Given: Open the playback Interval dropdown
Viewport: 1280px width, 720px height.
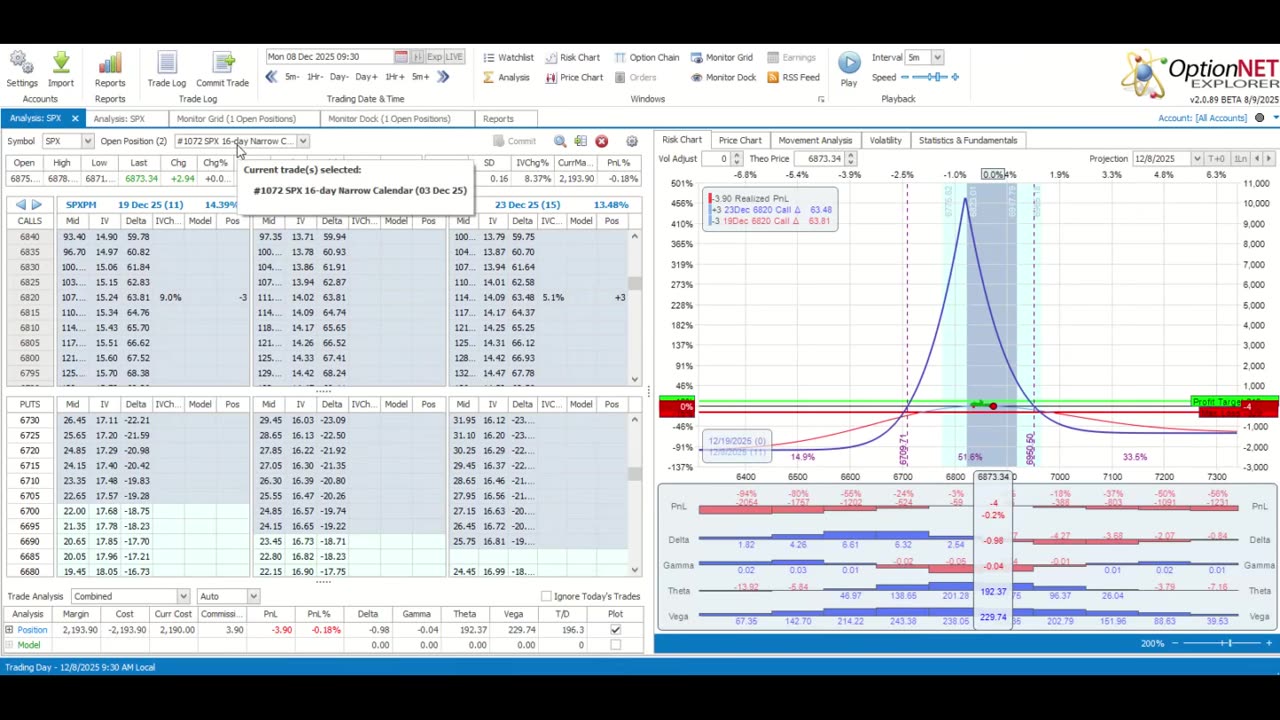Looking at the screenshot, I should 939,57.
